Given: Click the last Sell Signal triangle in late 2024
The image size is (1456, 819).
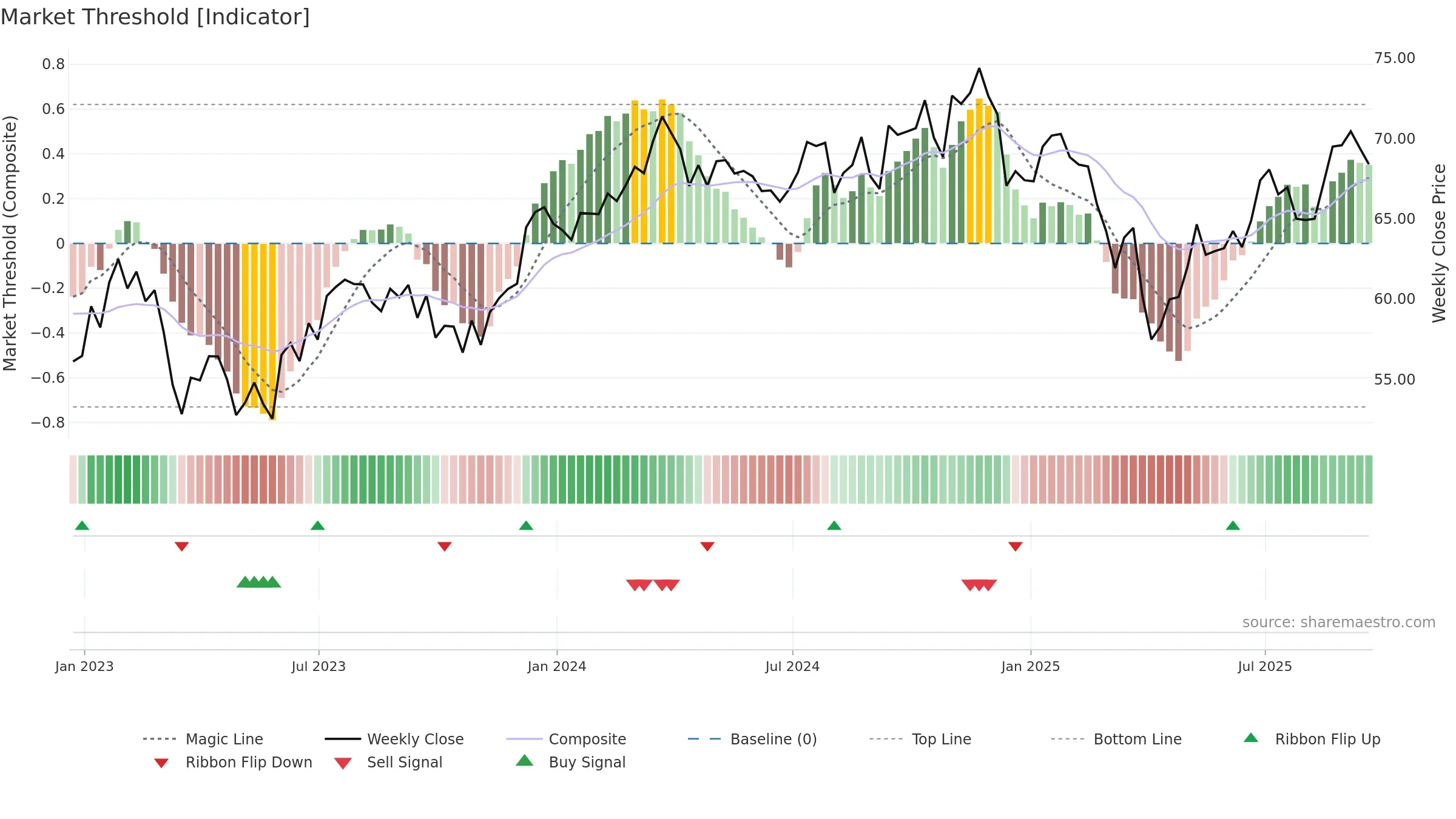Looking at the screenshot, I should click(x=989, y=585).
